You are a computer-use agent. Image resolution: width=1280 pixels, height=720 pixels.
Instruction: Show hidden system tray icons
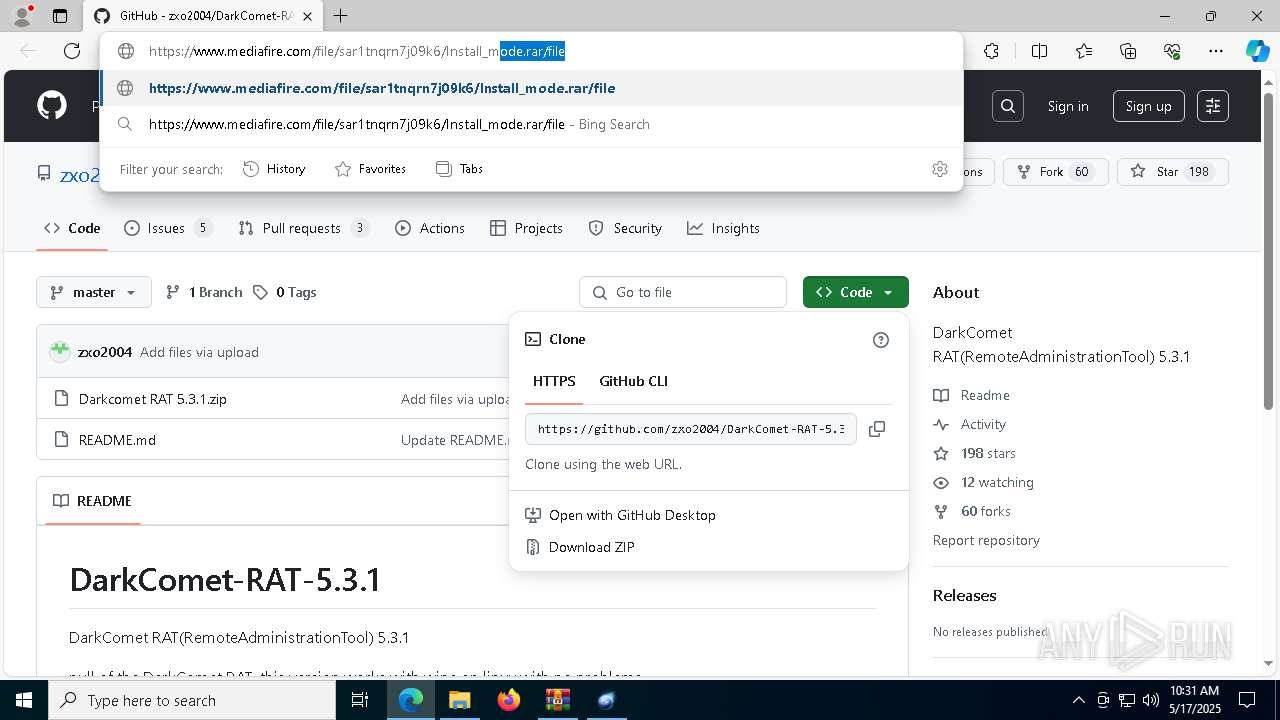point(1078,700)
